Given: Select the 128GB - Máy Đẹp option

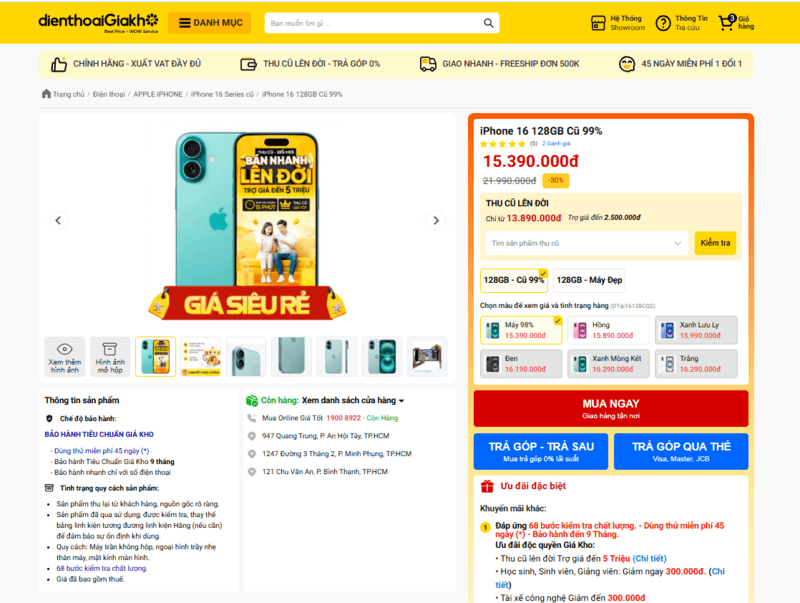Looking at the screenshot, I should pyautogui.click(x=589, y=280).
